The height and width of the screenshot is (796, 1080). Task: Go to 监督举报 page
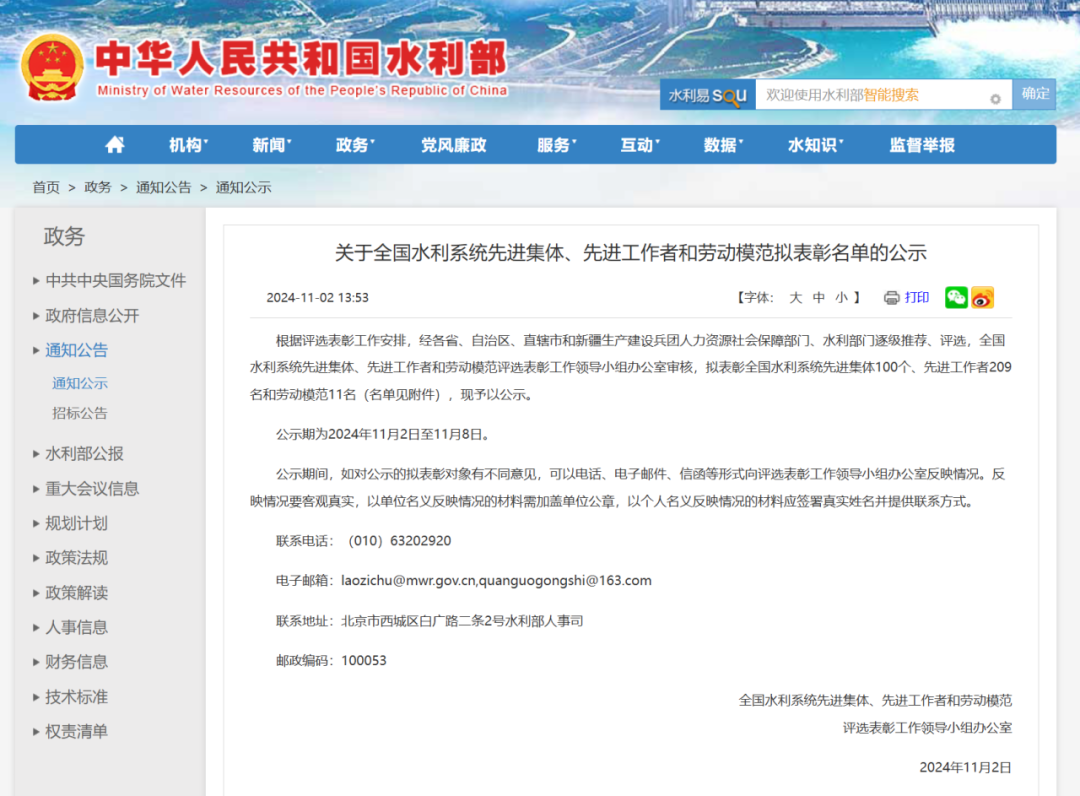922,145
